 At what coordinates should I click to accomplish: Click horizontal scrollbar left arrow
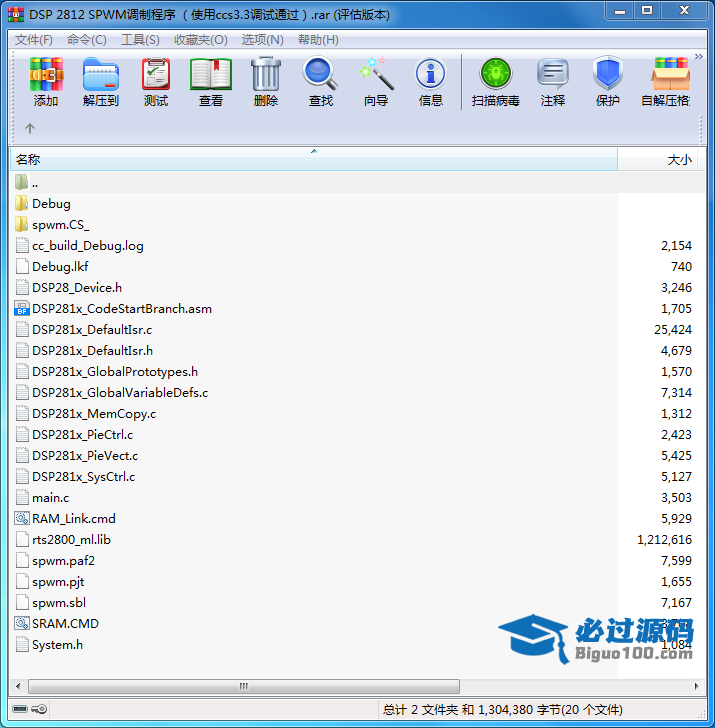tap(18, 686)
